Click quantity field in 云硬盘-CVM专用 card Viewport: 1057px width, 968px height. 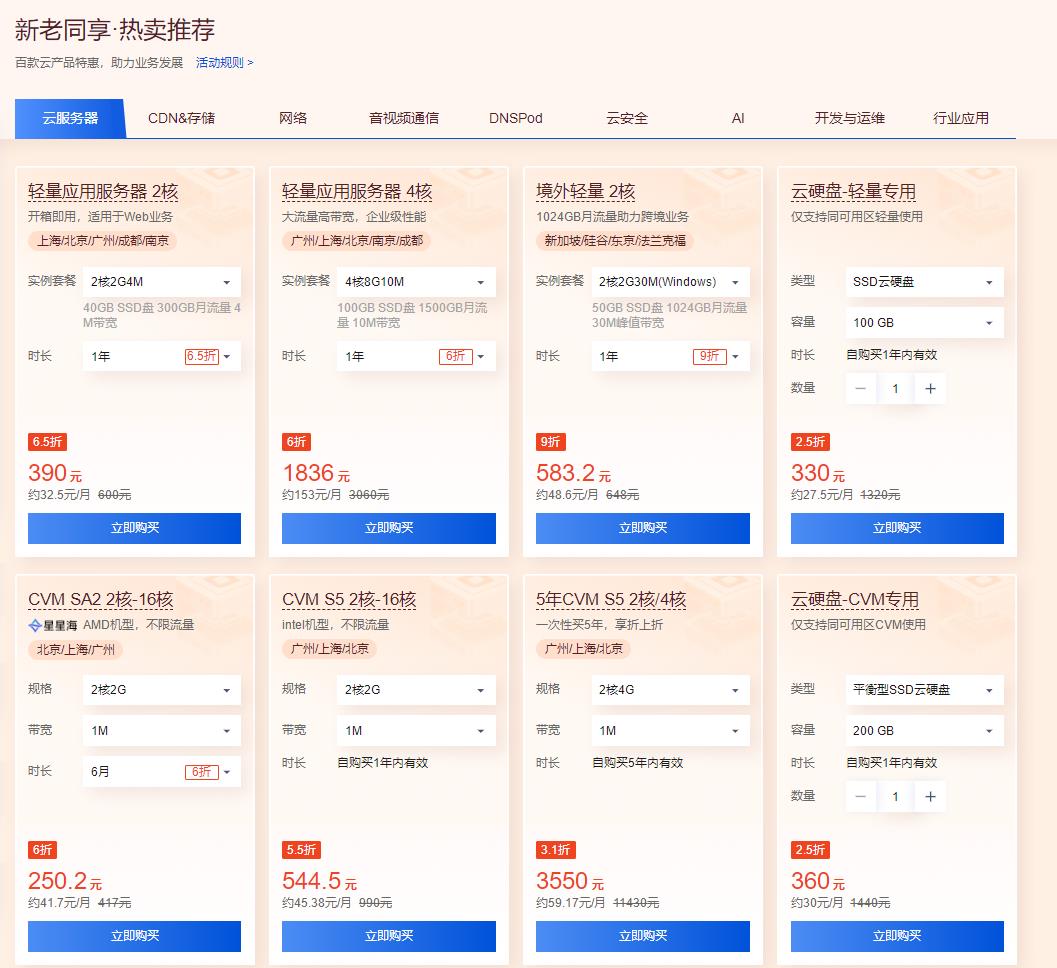[x=895, y=796]
